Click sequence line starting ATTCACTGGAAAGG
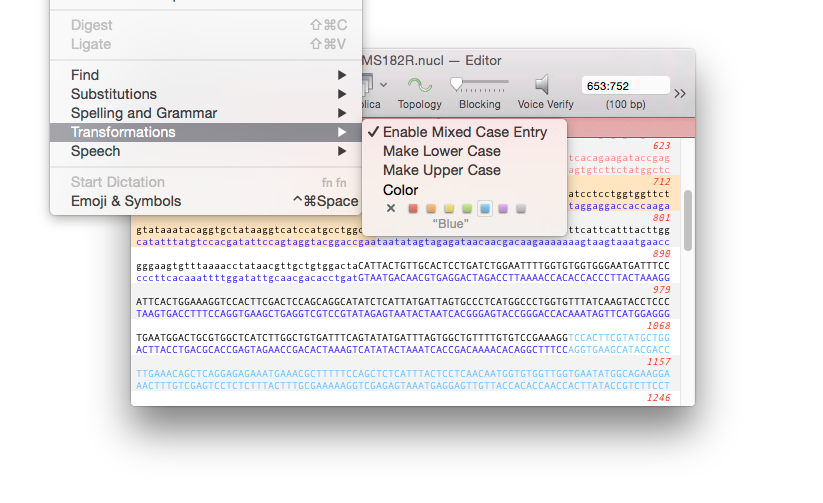 tap(403, 302)
